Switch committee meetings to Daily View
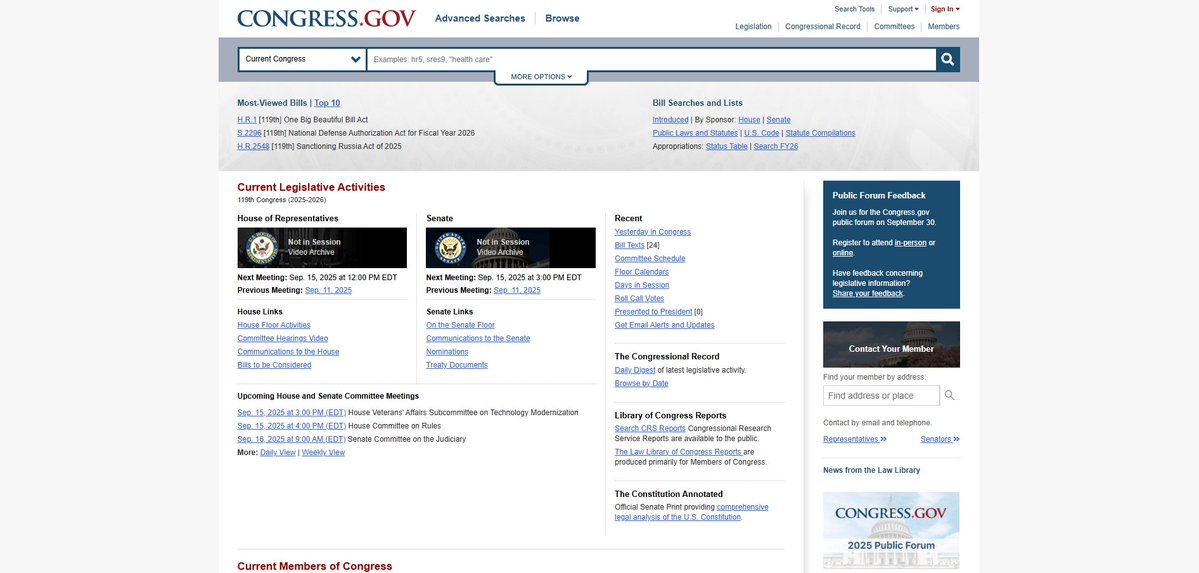Image resolution: width=1199 pixels, height=573 pixels. point(278,453)
